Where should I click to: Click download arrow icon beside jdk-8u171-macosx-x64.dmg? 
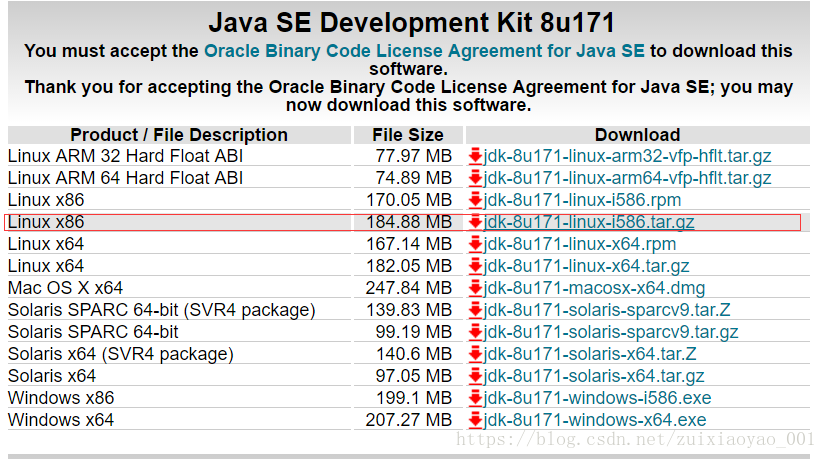point(475,288)
